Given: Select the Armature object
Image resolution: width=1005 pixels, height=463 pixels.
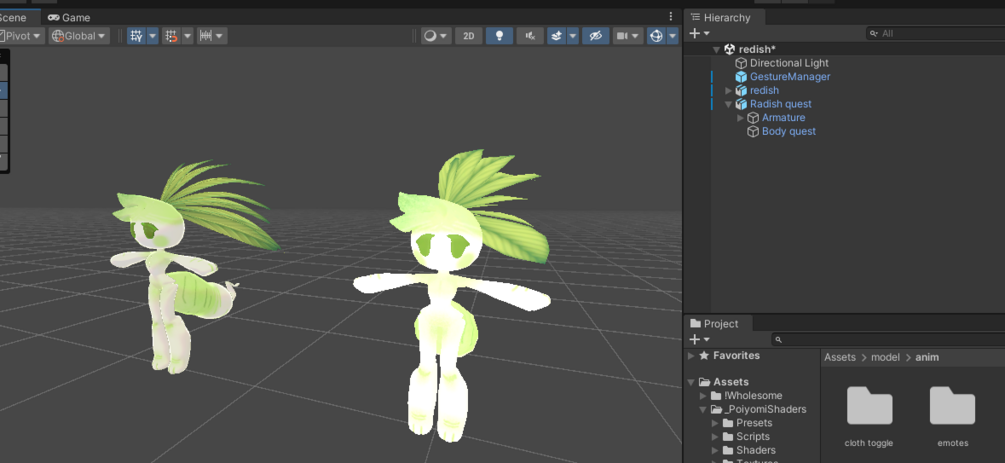Looking at the screenshot, I should coord(783,117).
